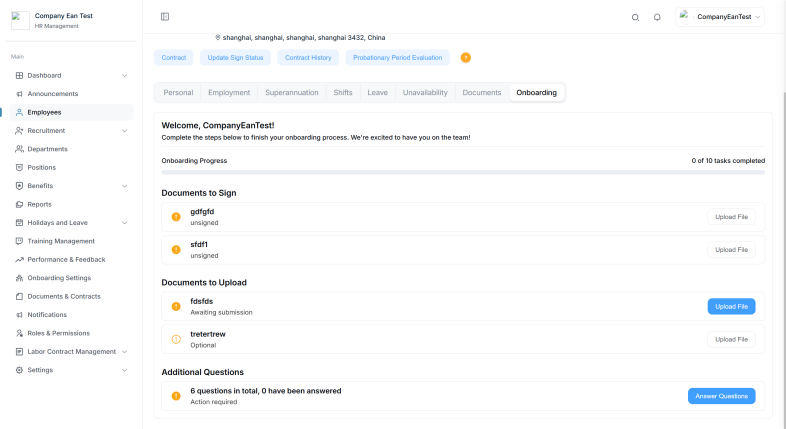The image size is (786, 429).
Task: Click the Departments icon in sidebar
Action: click(20, 149)
